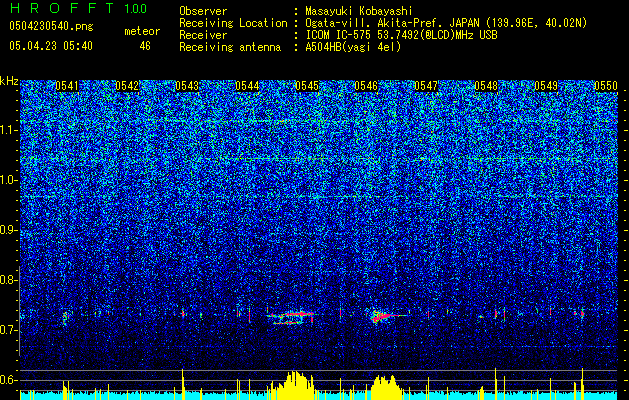Click the 0547 time marker
This screenshot has height=400, width=629.
coord(426,86)
